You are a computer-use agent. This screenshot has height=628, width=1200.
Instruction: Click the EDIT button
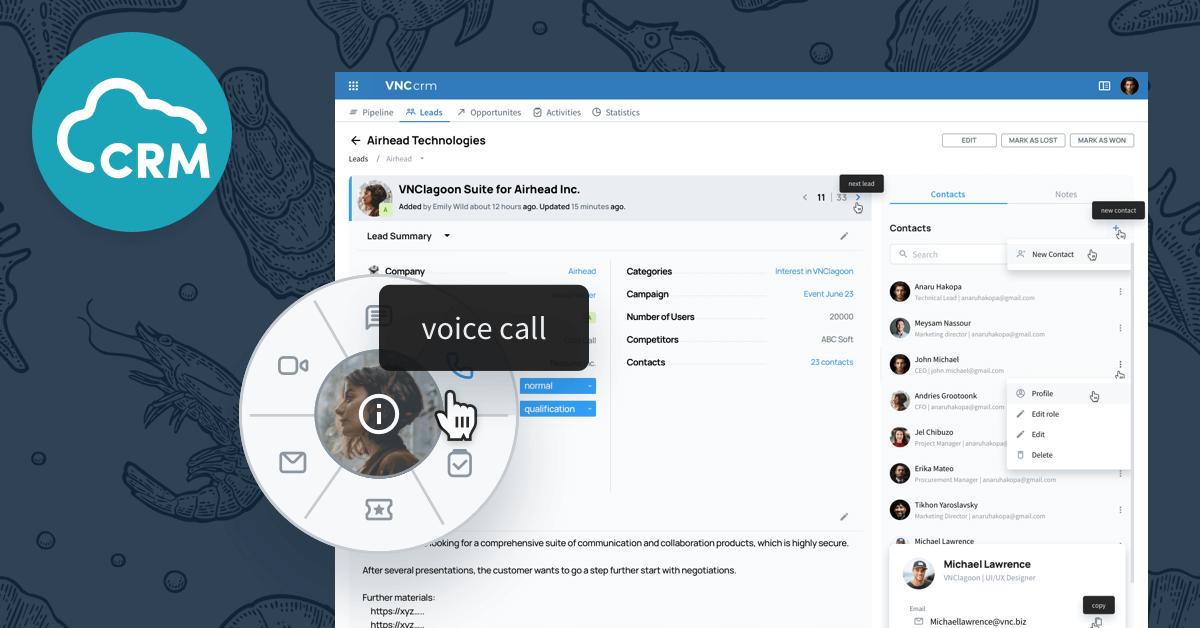(969, 141)
